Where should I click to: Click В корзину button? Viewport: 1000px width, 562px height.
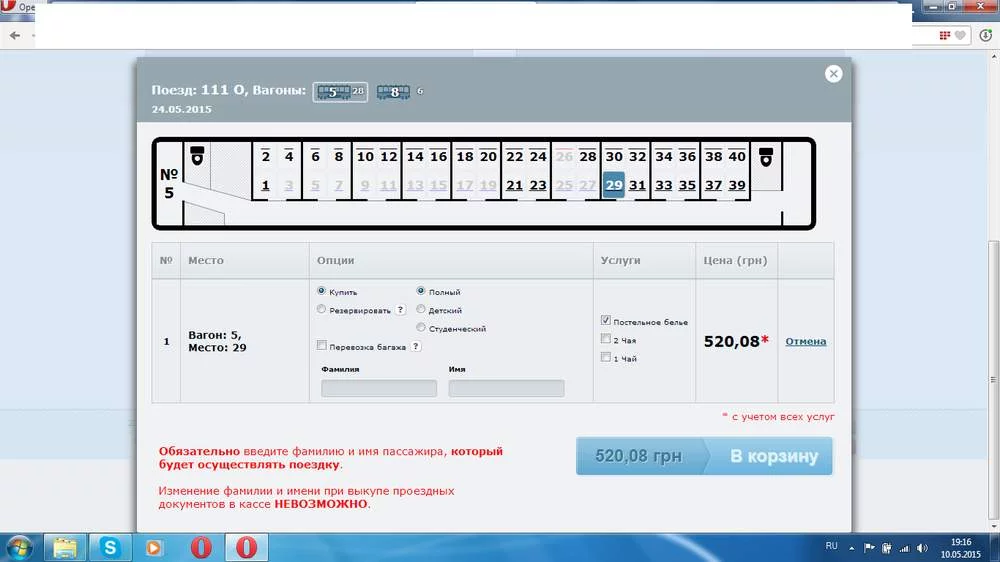[773, 456]
